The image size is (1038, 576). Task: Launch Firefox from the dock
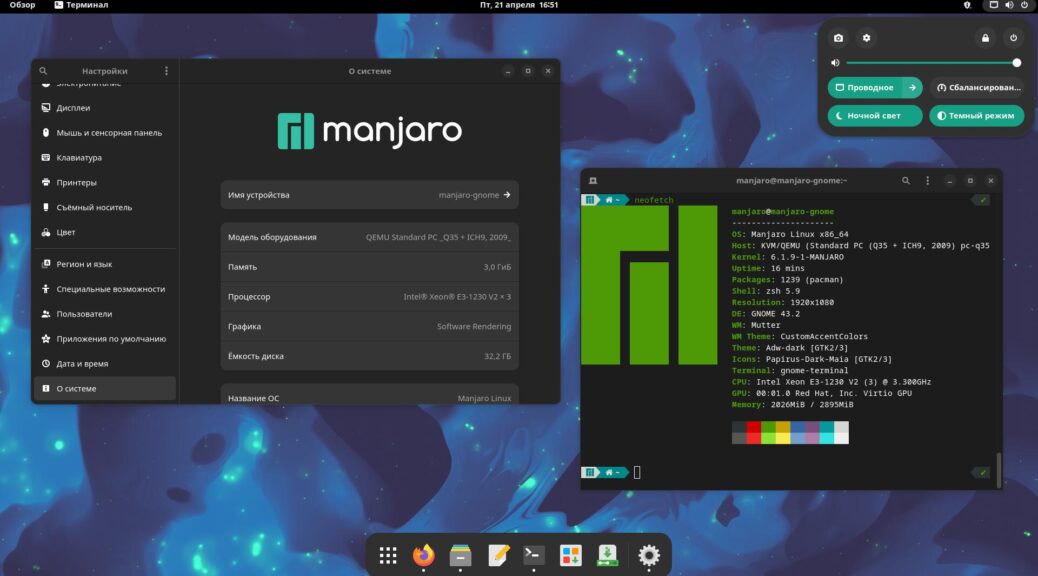(424, 555)
